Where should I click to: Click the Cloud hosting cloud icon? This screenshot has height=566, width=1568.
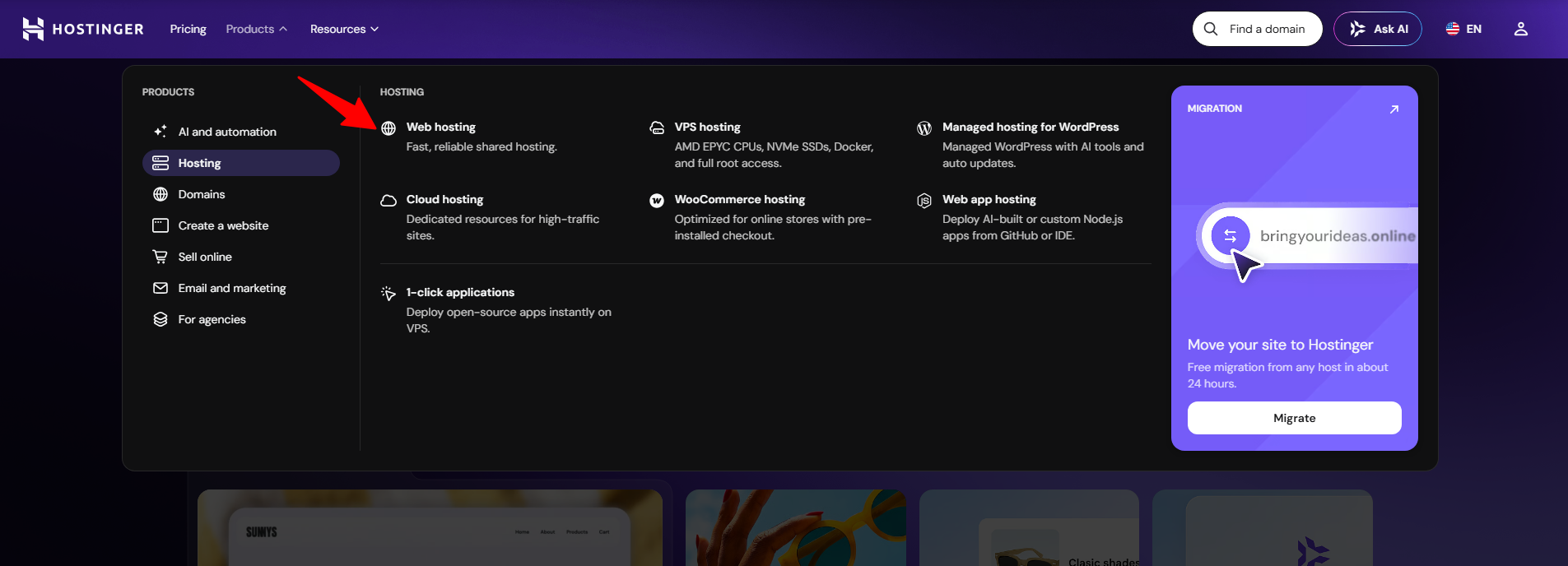click(x=389, y=201)
